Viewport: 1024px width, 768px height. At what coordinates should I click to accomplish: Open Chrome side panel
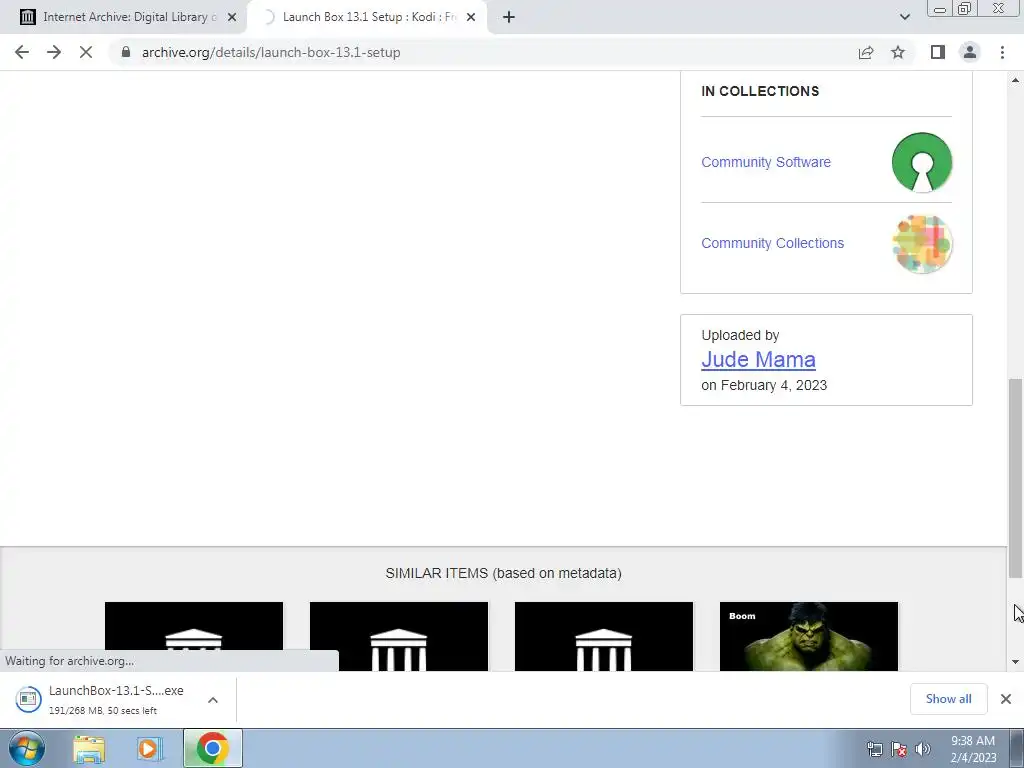pyautogui.click(x=938, y=52)
